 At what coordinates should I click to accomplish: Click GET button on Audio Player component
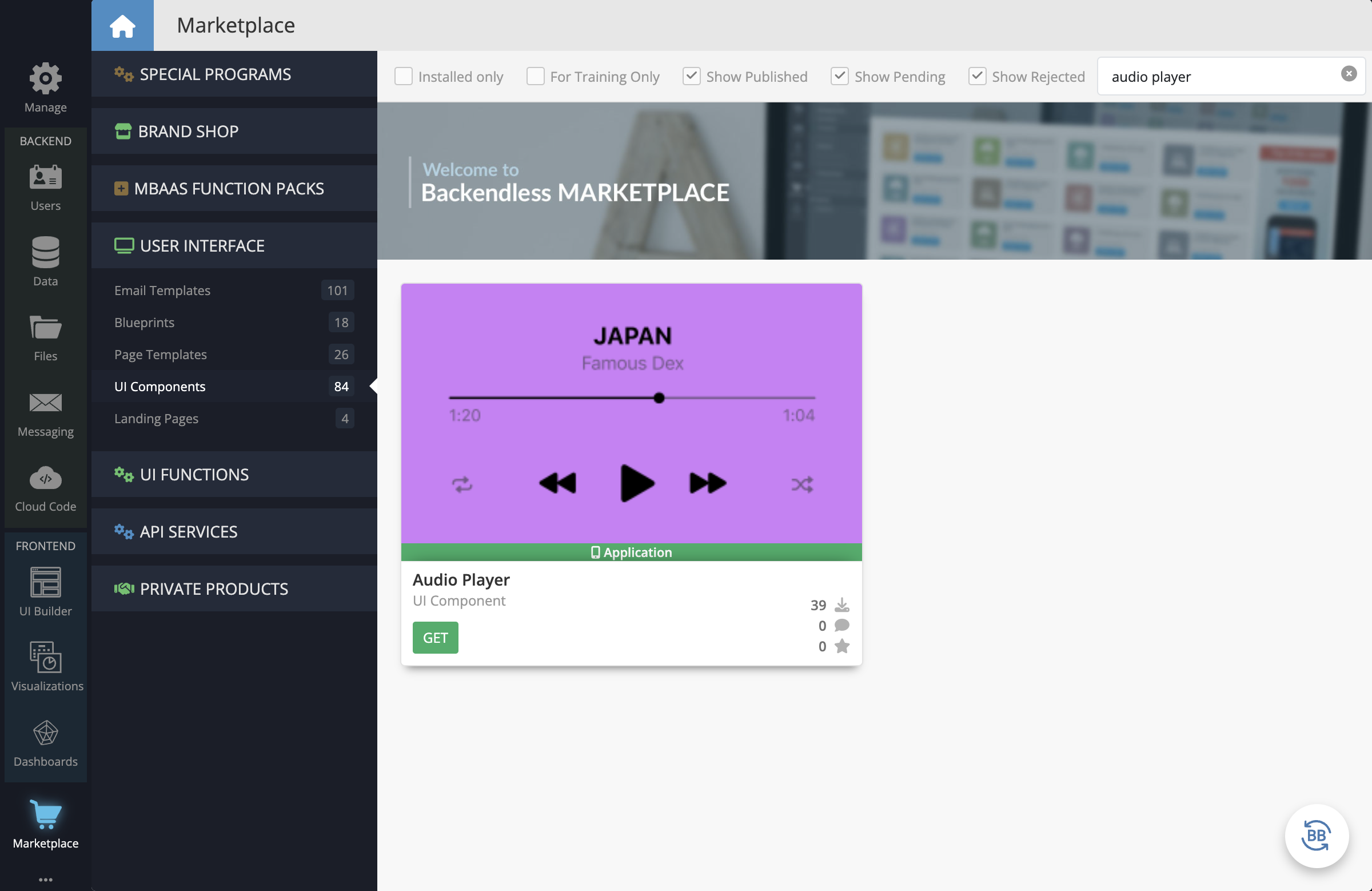[x=435, y=637]
